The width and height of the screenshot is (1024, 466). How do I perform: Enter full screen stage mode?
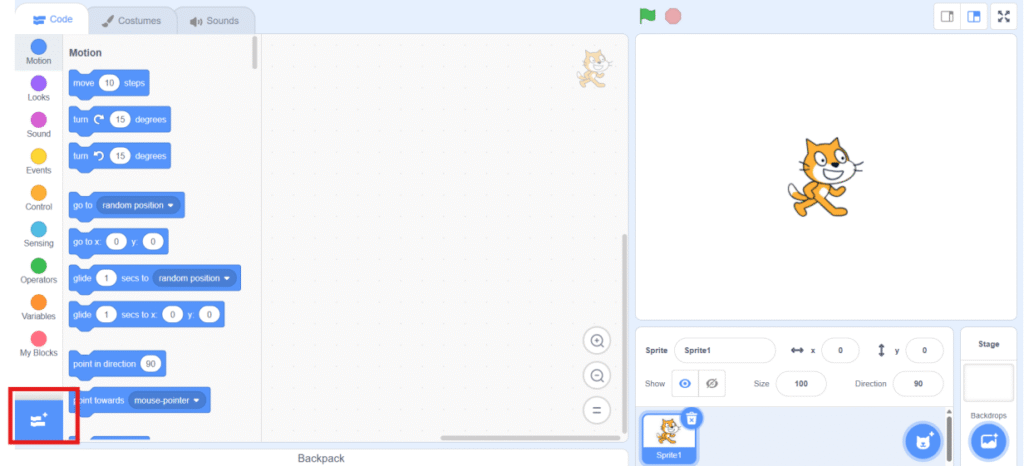[1003, 17]
